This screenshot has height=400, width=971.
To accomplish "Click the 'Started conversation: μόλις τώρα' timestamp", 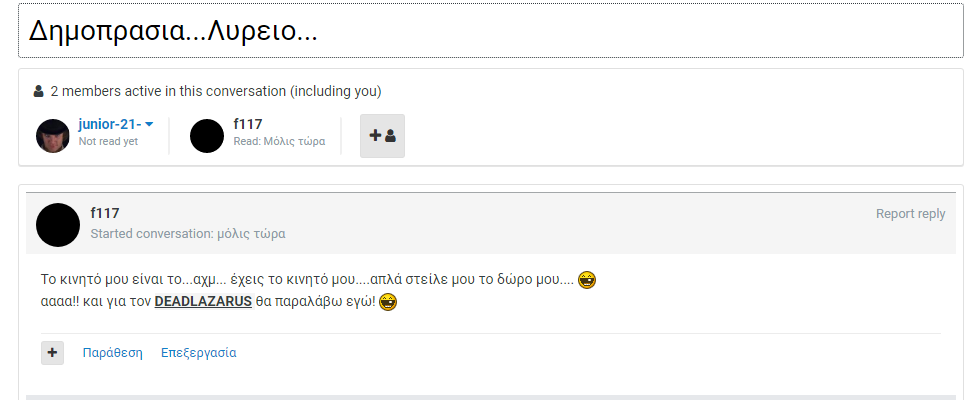I will (x=188, y=234).
